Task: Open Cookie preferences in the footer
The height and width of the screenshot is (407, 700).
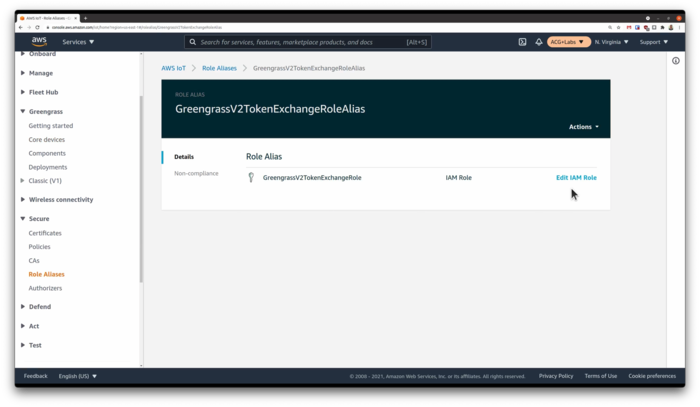Action: 652,376
